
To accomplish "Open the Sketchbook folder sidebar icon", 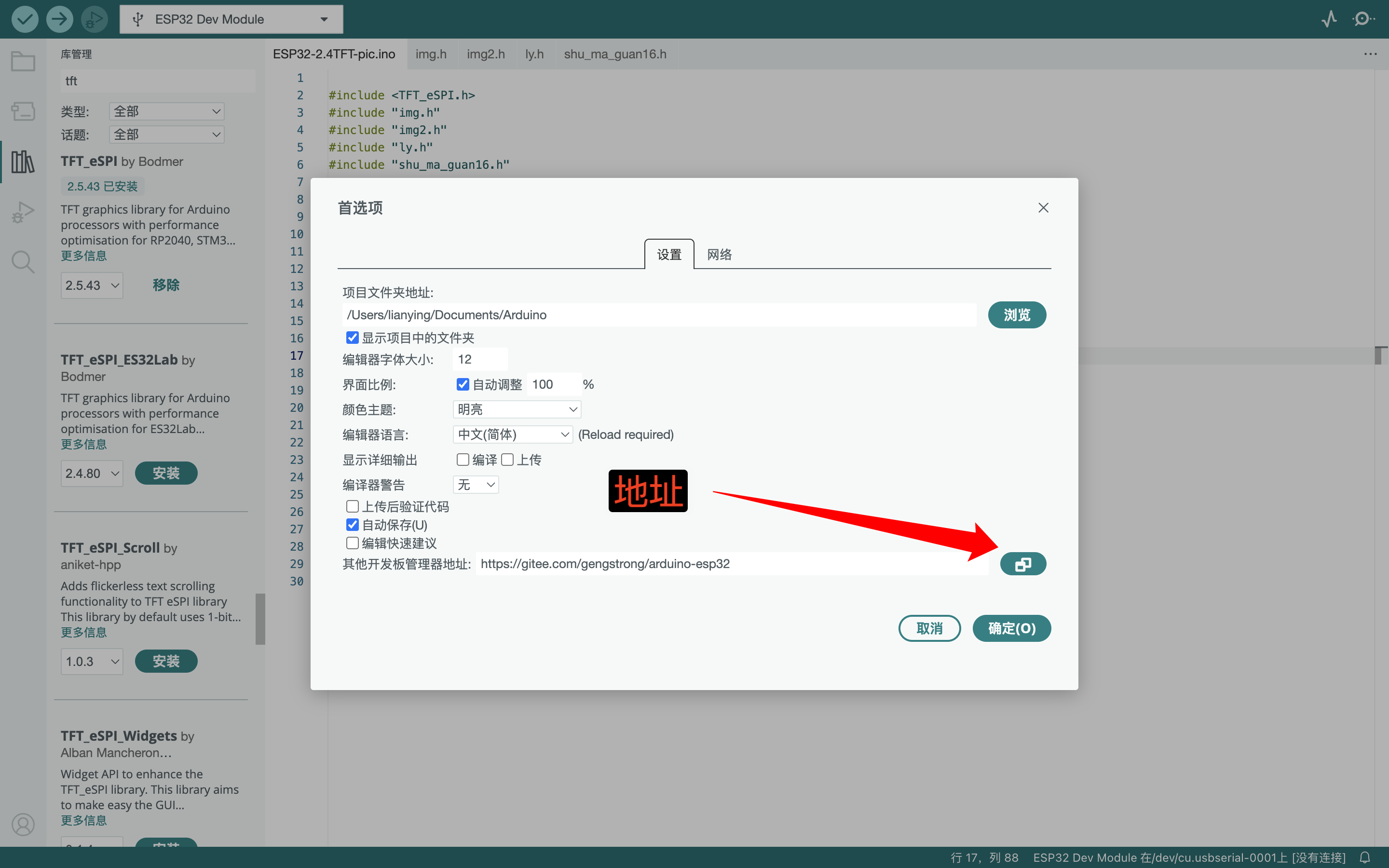I will tap(23, 61).
